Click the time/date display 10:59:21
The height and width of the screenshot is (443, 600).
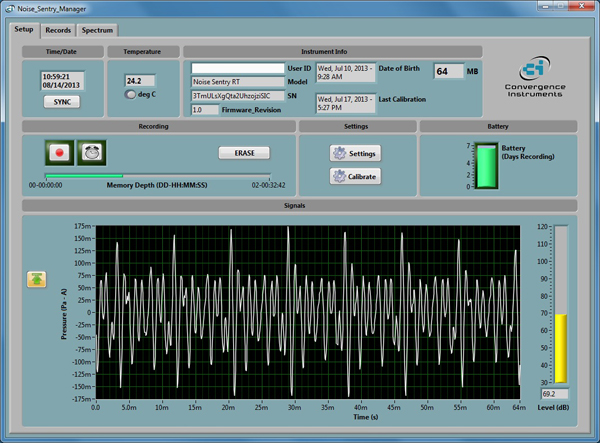point(62,81)
